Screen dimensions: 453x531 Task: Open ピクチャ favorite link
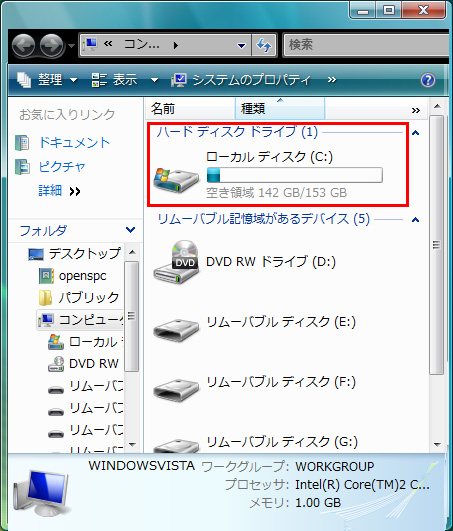(x=62, y=167)
